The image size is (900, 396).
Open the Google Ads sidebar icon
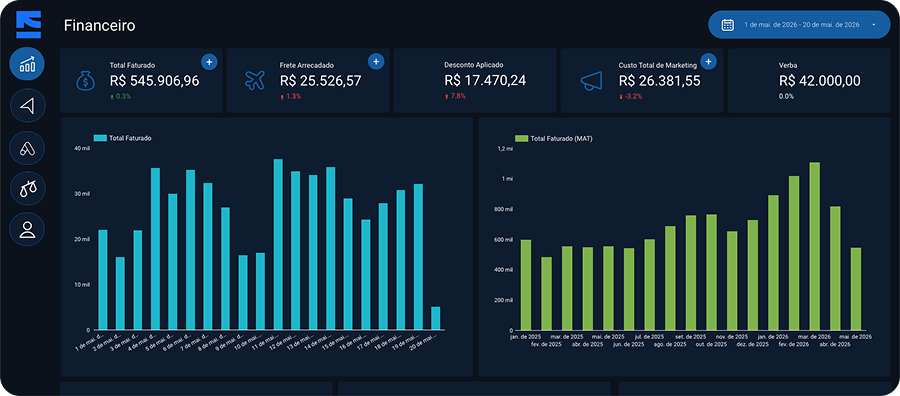[27, 147]
